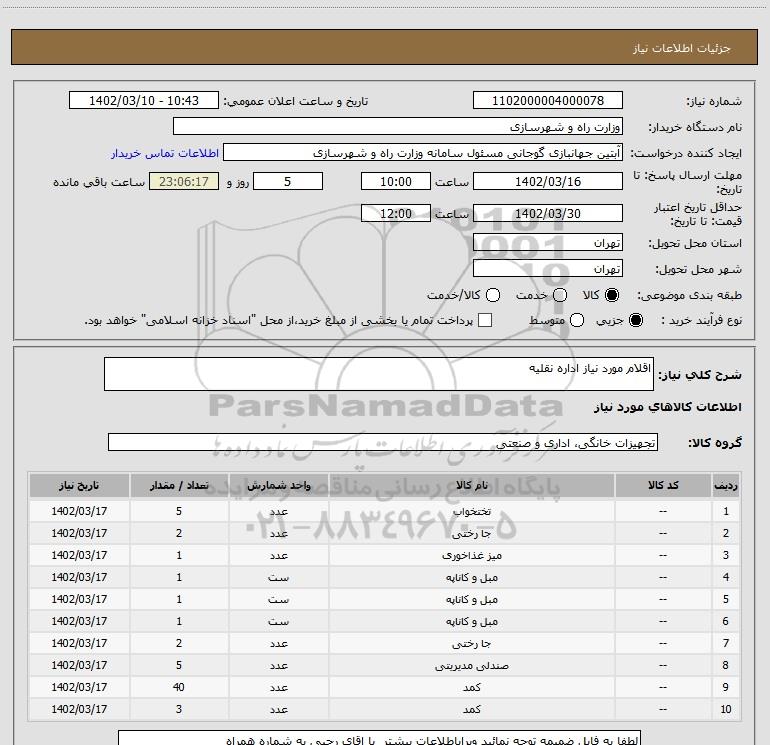The image size is (770, 745).
Task: Select the کالا radio button
Action: pyautogui.click(x=612, y=295)
